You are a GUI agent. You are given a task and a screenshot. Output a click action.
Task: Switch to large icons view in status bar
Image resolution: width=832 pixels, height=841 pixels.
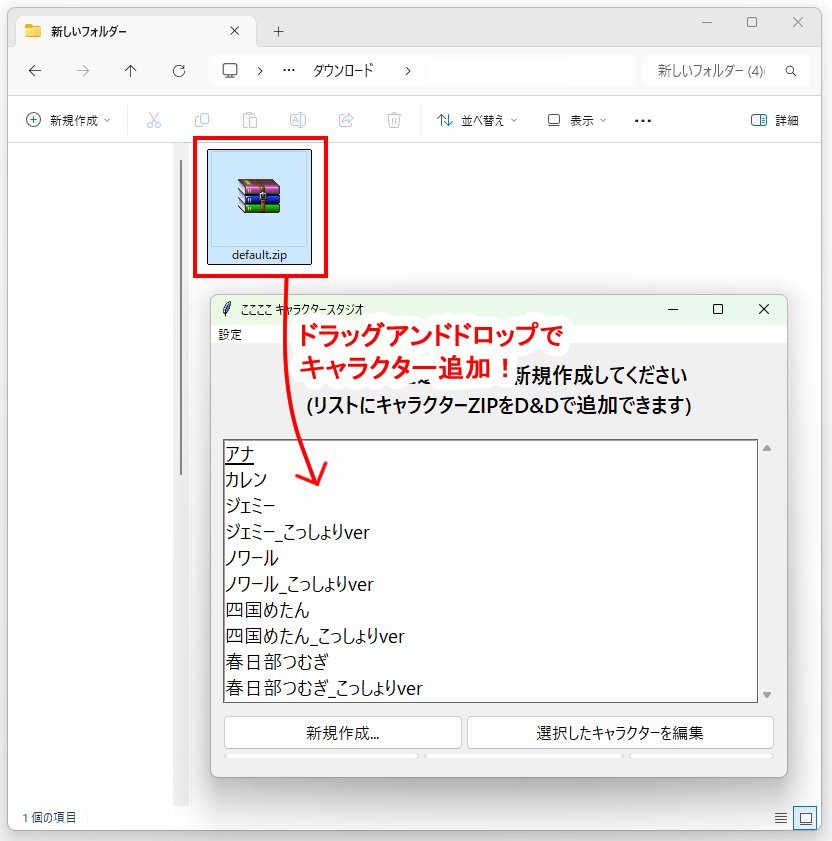(805, 817)
